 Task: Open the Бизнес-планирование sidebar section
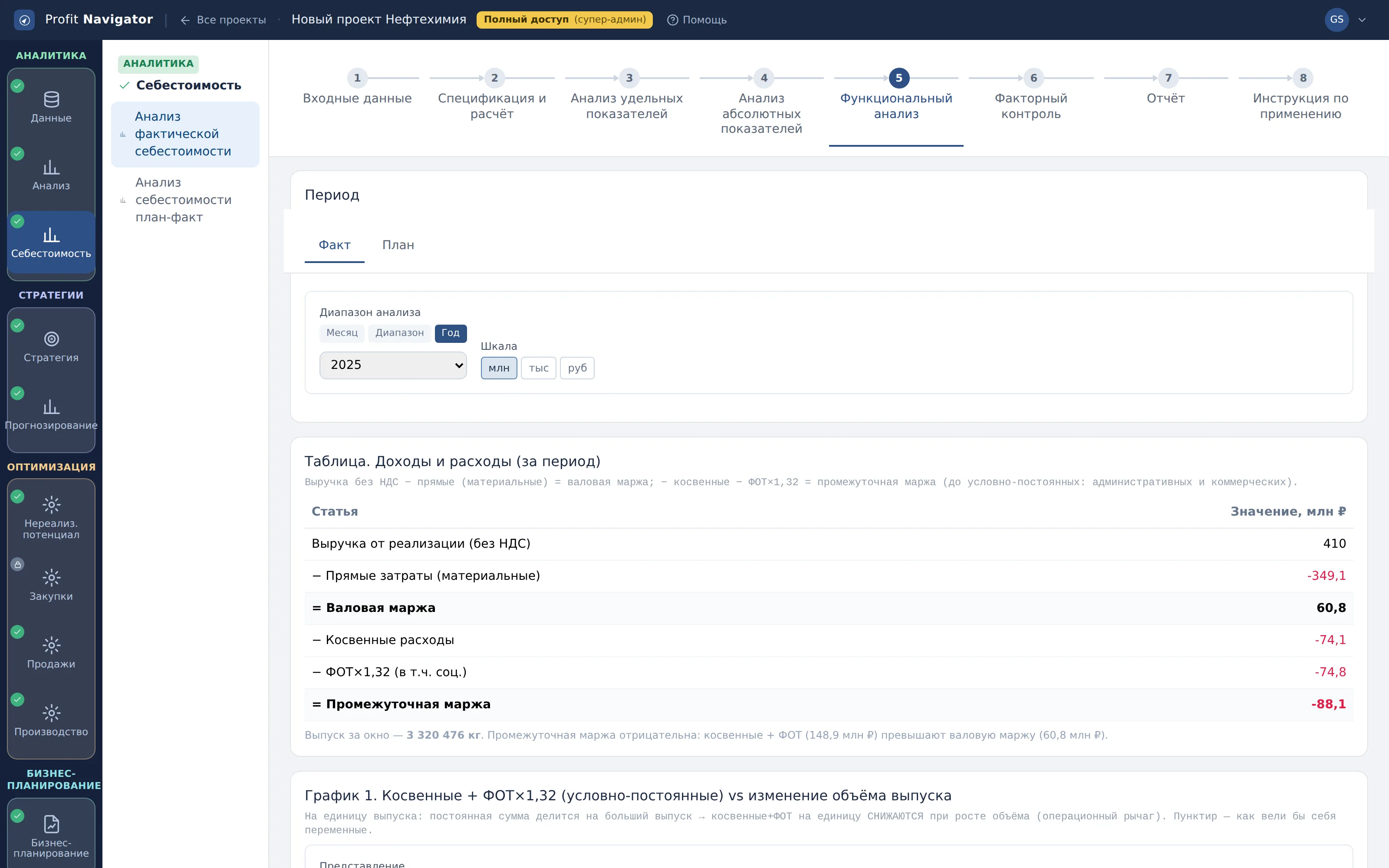click(51, 836)
